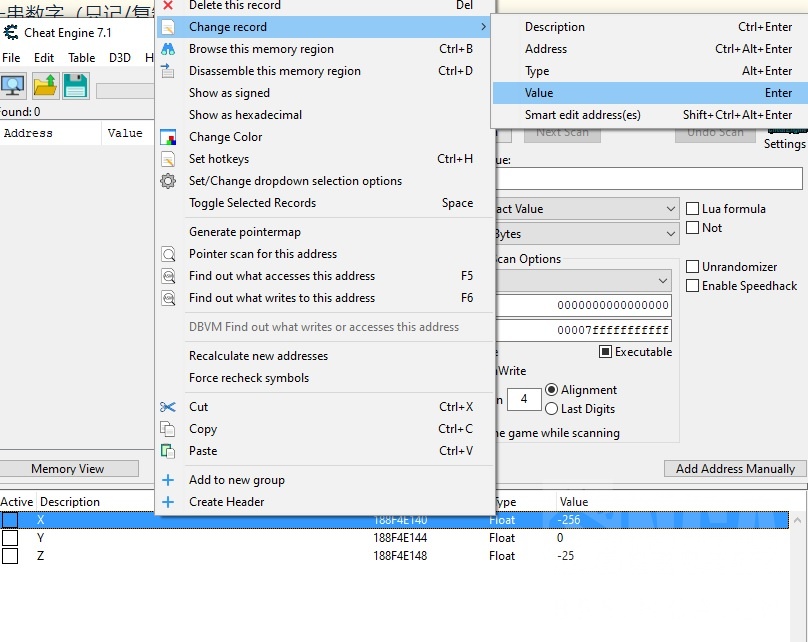Click the alignment number field showing 4

524,399
